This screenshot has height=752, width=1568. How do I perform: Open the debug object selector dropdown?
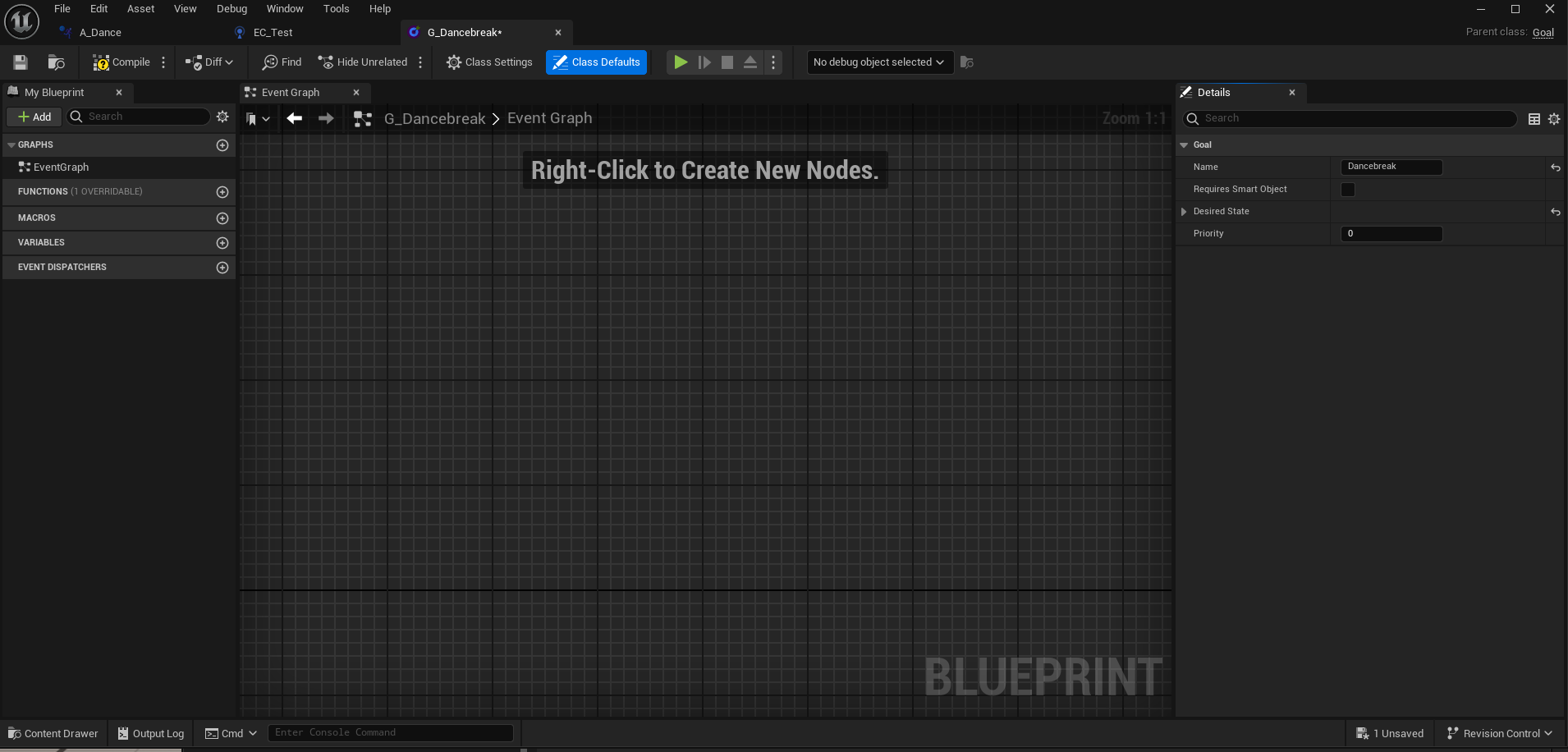point(879,62)
